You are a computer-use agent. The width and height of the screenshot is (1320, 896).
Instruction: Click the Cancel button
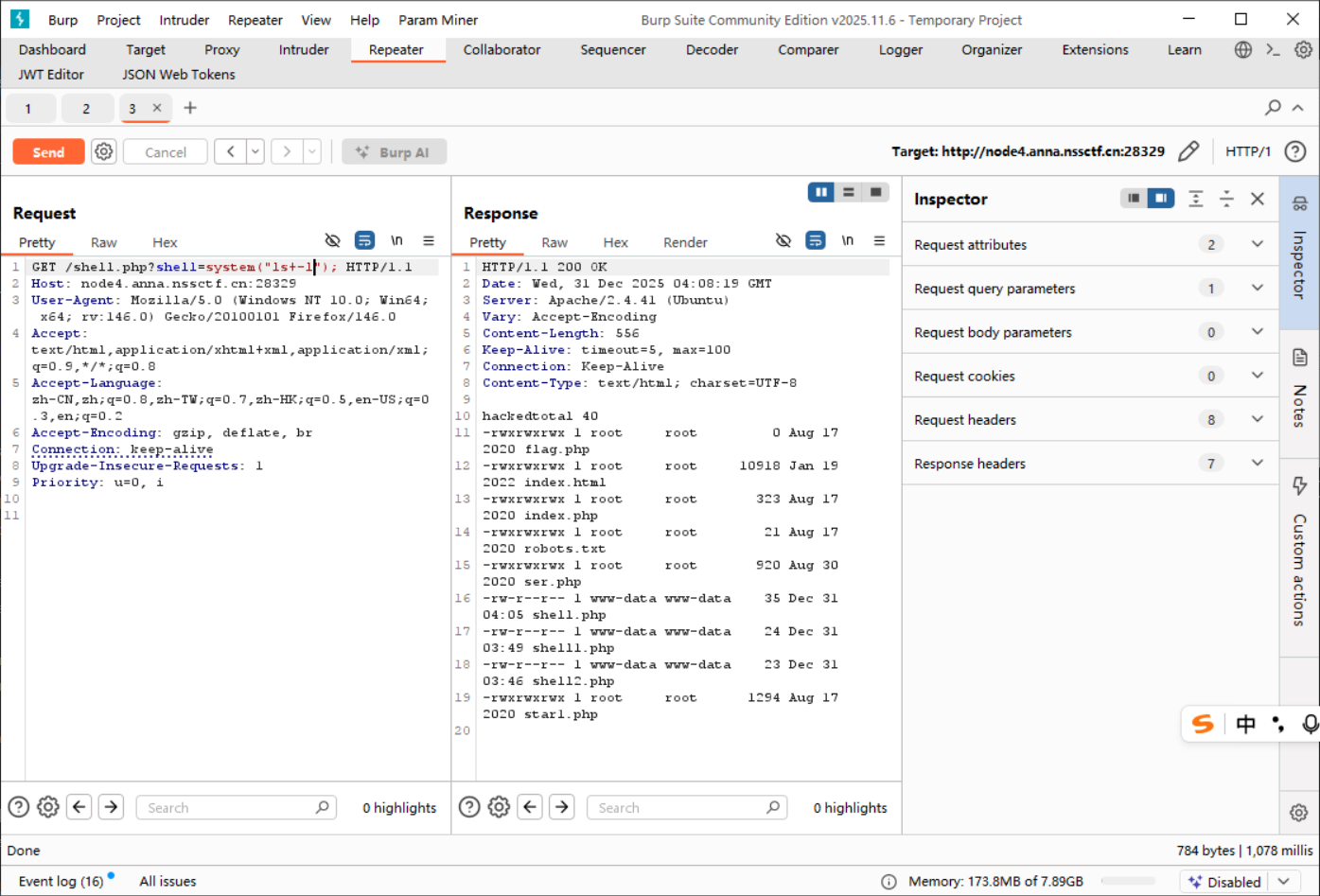pos(166,151)
